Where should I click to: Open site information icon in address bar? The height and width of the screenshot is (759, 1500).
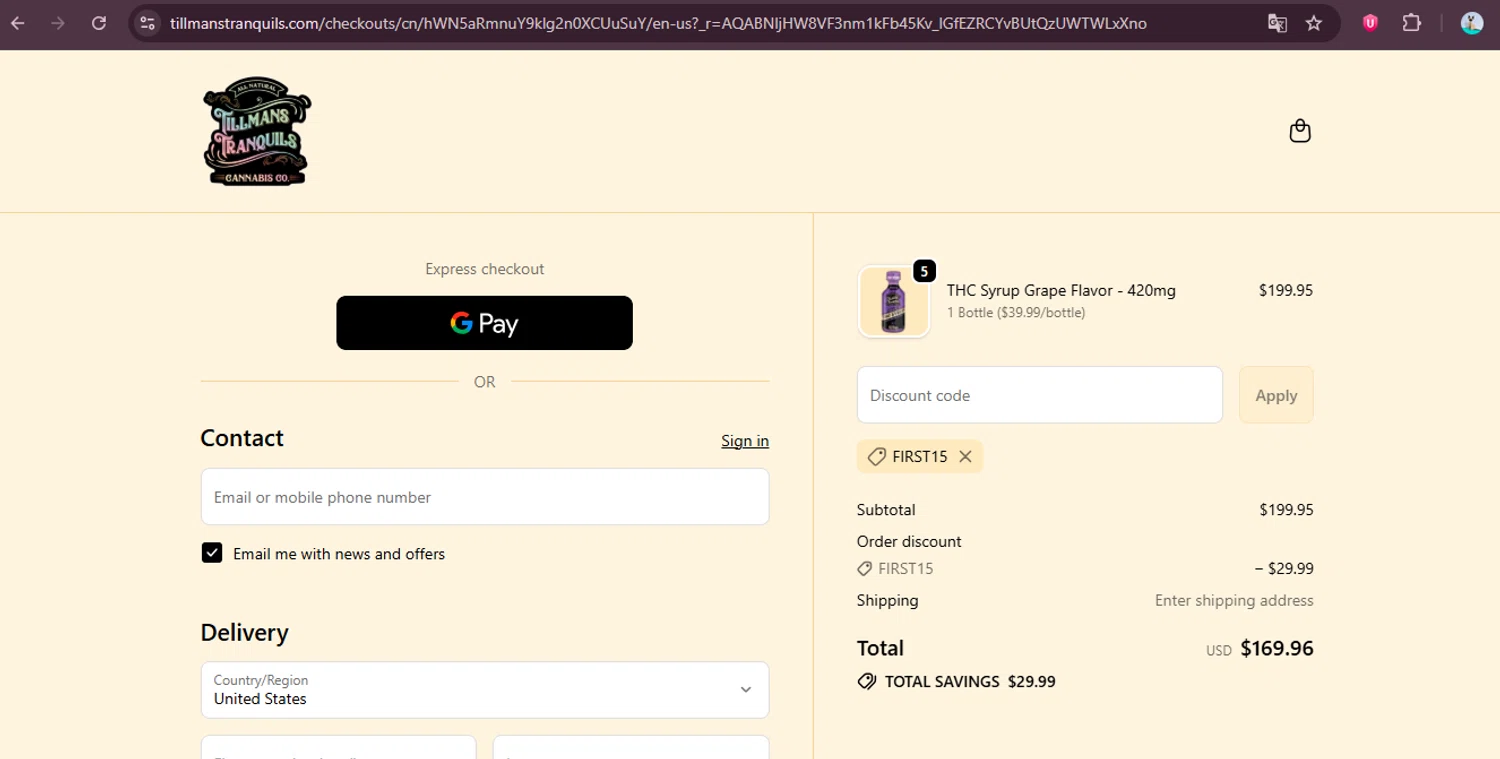(147, 23)
